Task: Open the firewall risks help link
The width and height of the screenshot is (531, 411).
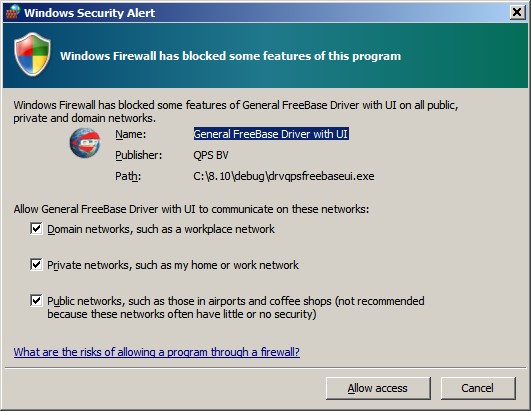Action: coord(156,352)
